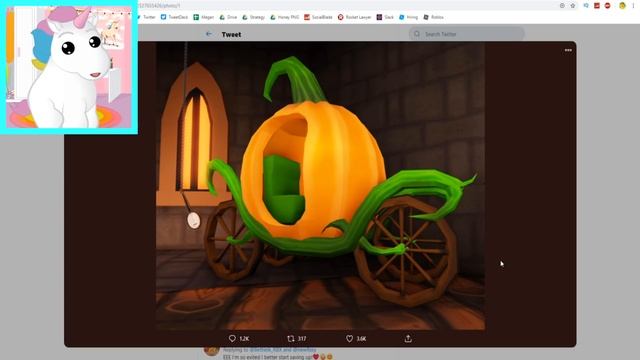Click the 'Tweet' header title
640x360 pixels.
[x=231, y=35]
